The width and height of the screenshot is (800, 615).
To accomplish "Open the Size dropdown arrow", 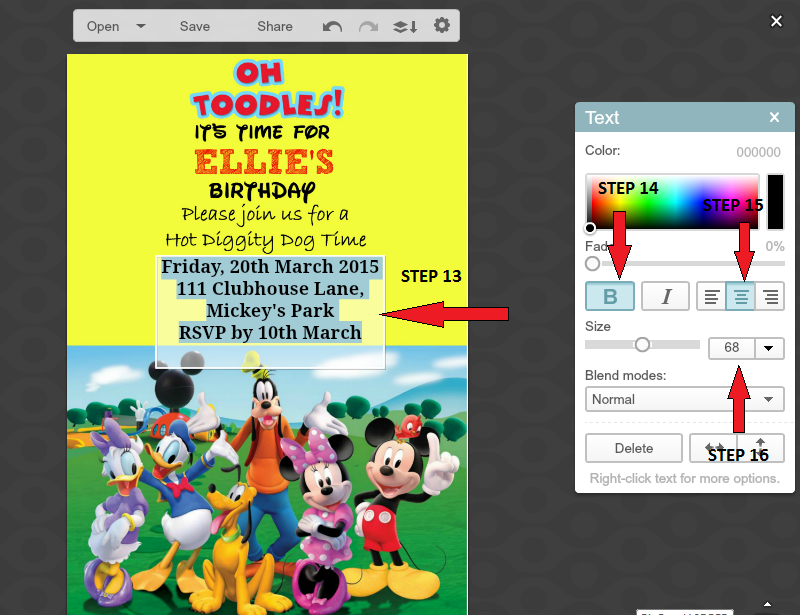I will (x=769, y=349).
